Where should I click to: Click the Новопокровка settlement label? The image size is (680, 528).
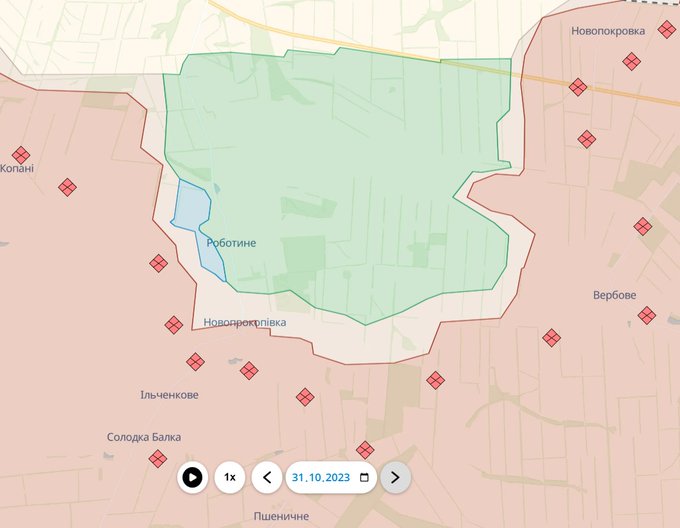click(x=608, y=31)
